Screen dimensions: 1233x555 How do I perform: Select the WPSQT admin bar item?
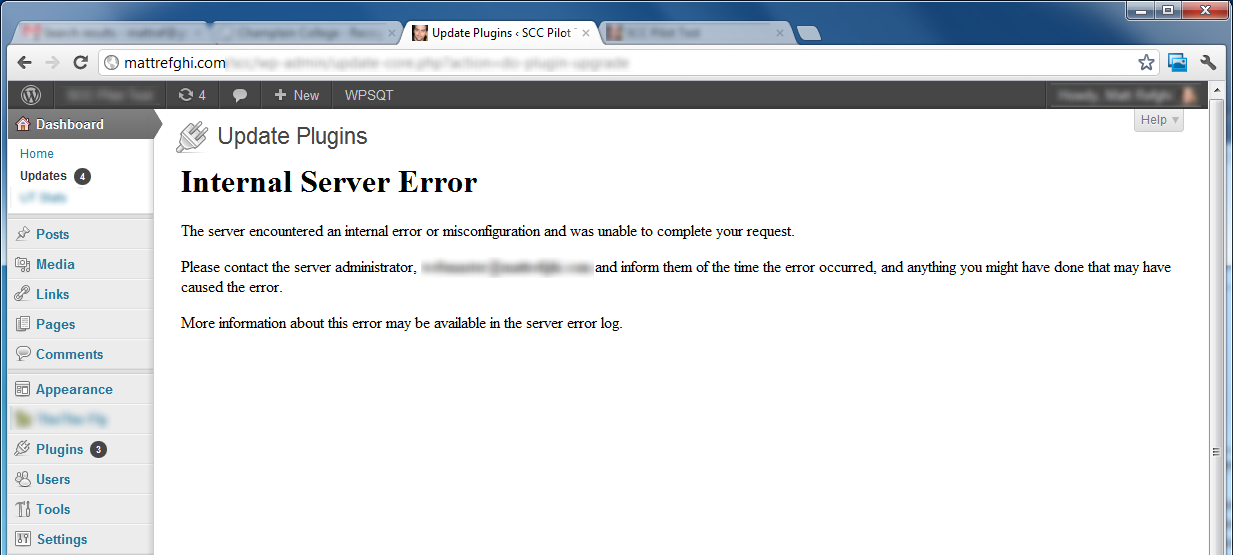click(x=369, y=95)
